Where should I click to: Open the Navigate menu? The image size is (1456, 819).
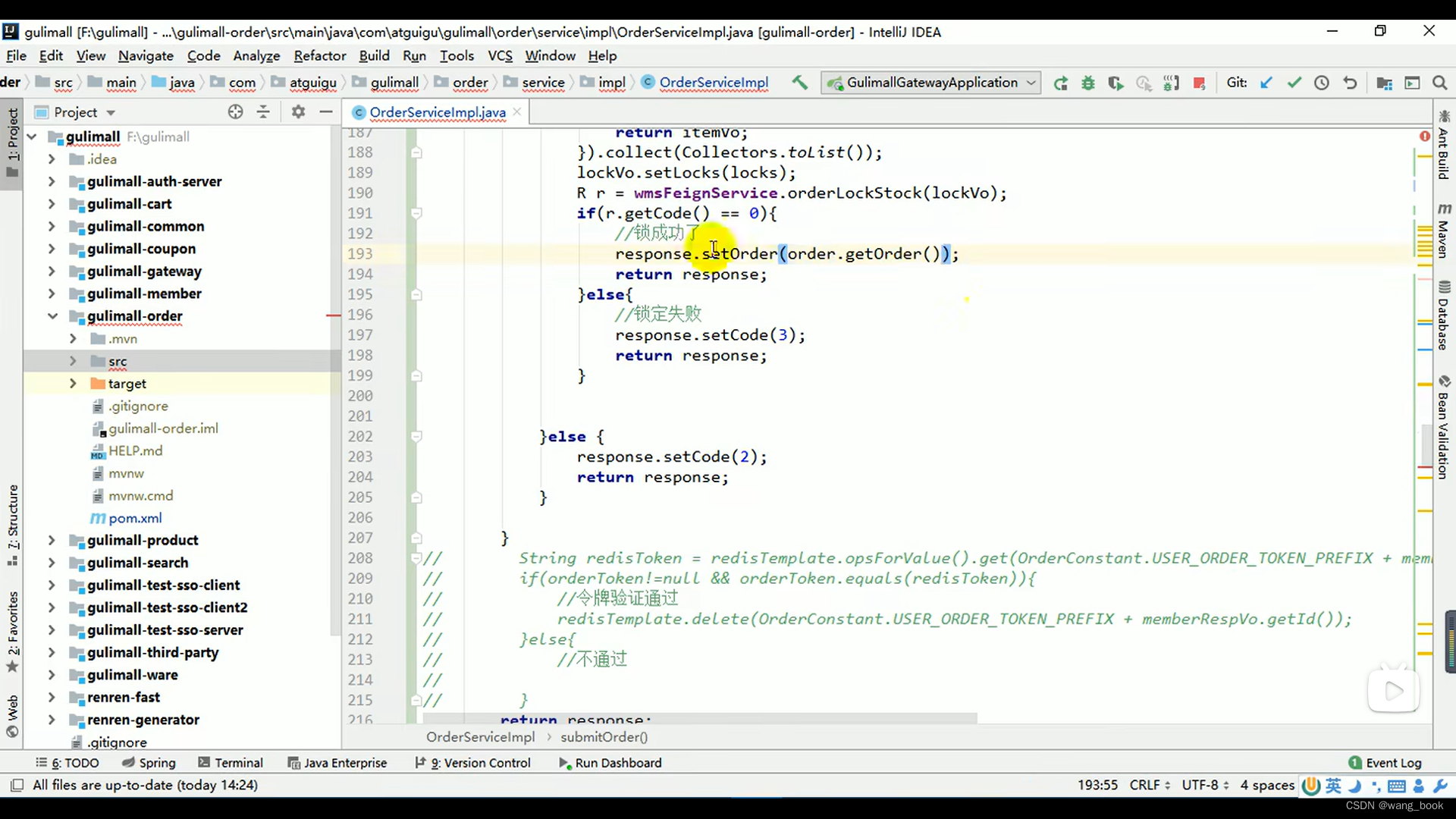(x=146, y=55)
